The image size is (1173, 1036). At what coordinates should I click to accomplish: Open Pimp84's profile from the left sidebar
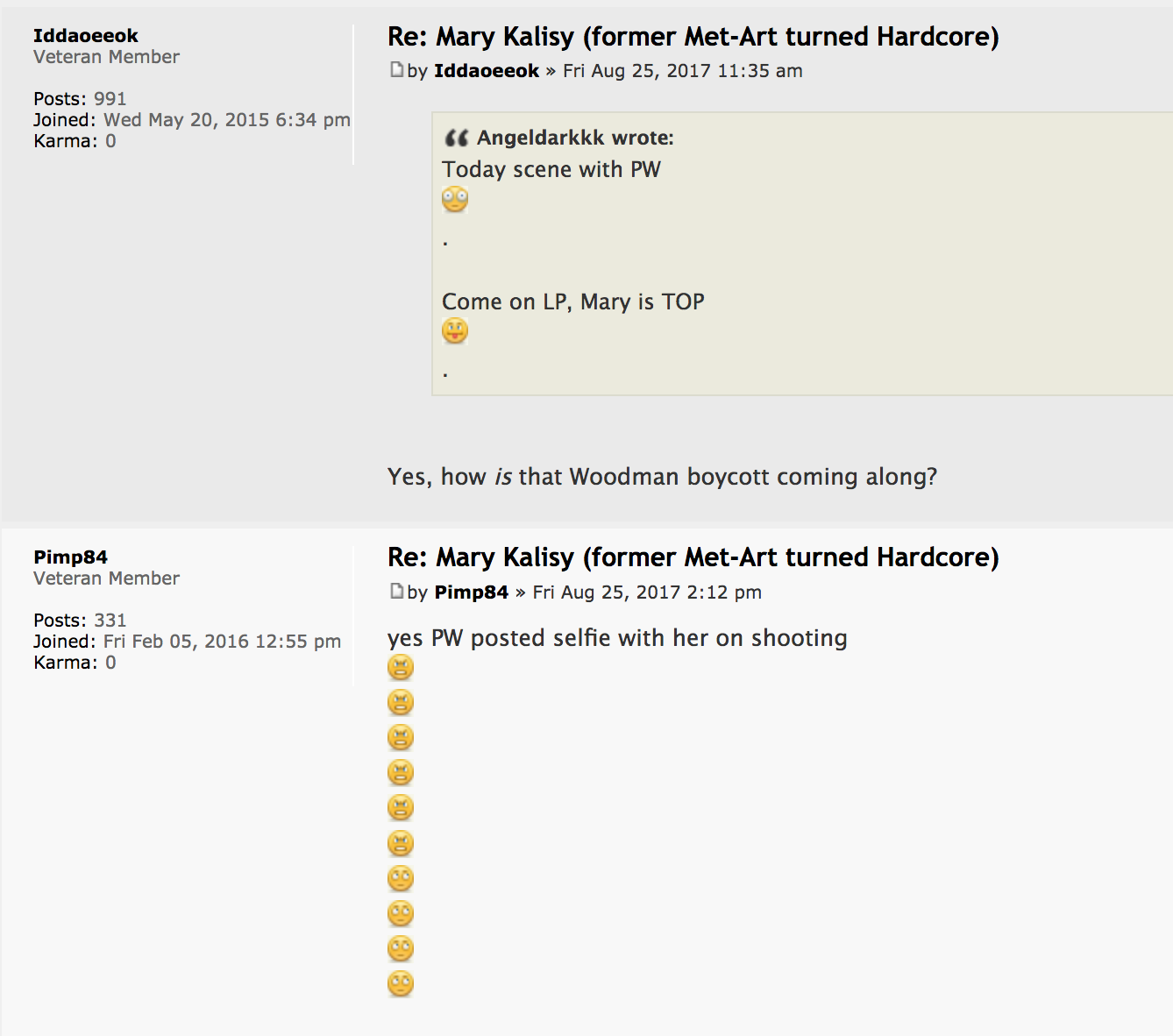tap(70, 557)
